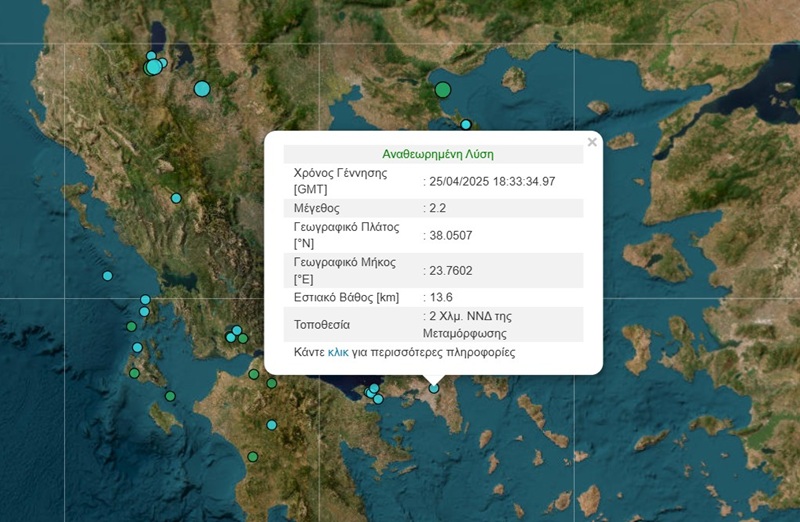Select the isolated cyan marker in the Ionian Sea

click(107, 276)
